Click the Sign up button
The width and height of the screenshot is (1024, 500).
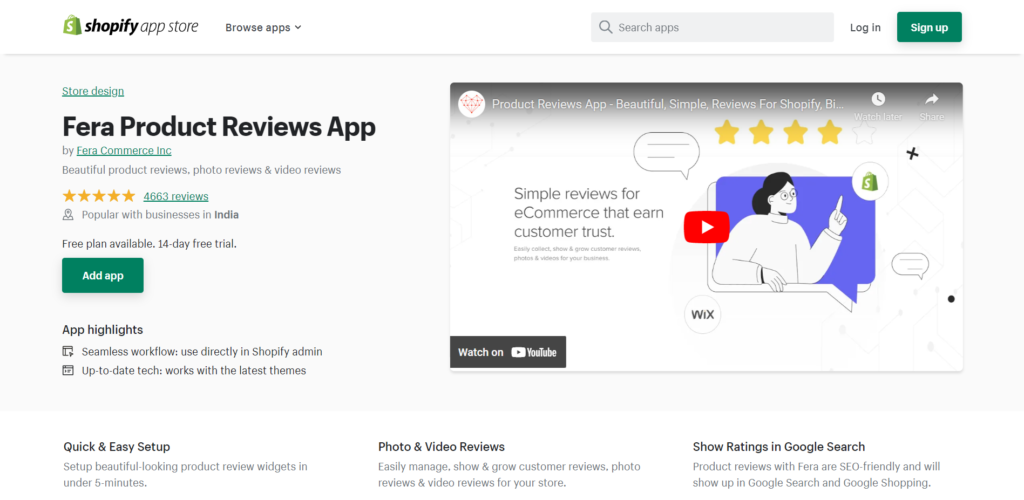[x=929, y=27]
